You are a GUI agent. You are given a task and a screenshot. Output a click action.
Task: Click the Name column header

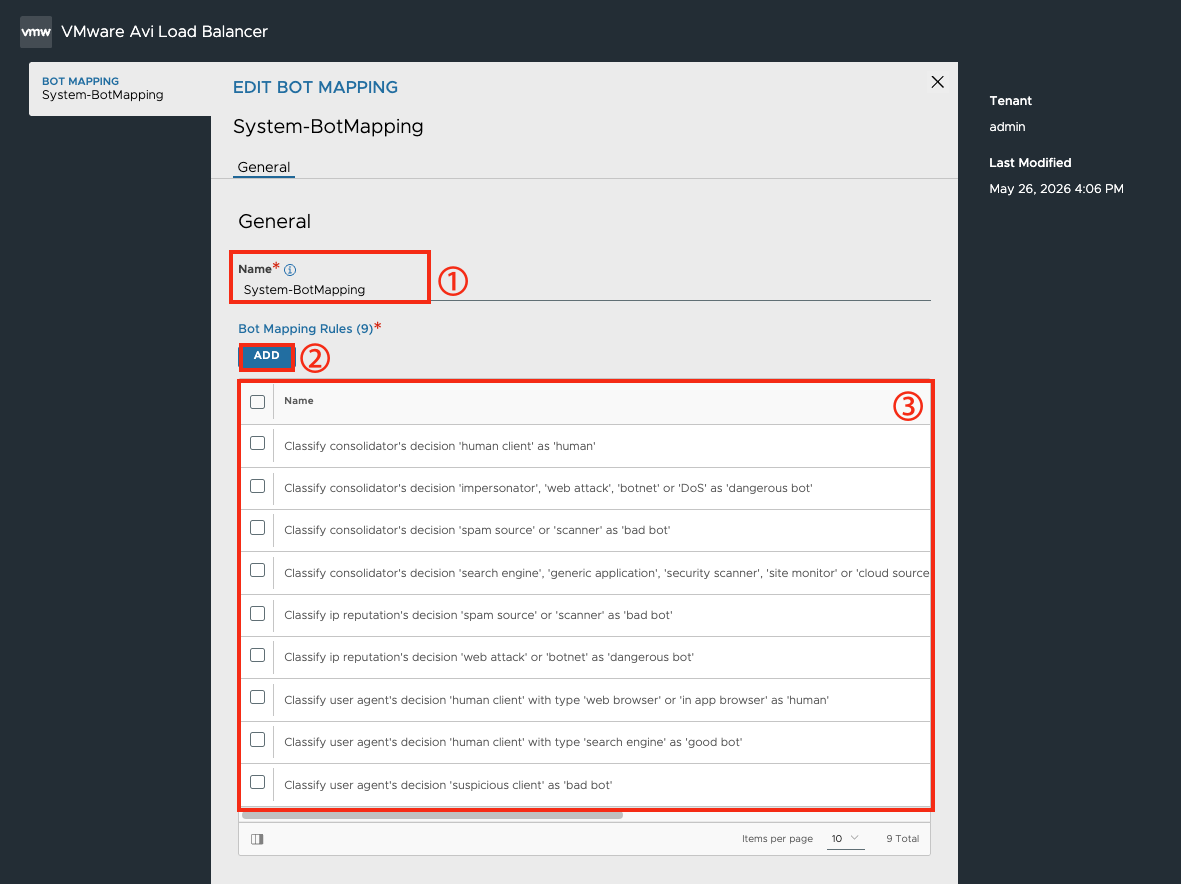point(299,401)
